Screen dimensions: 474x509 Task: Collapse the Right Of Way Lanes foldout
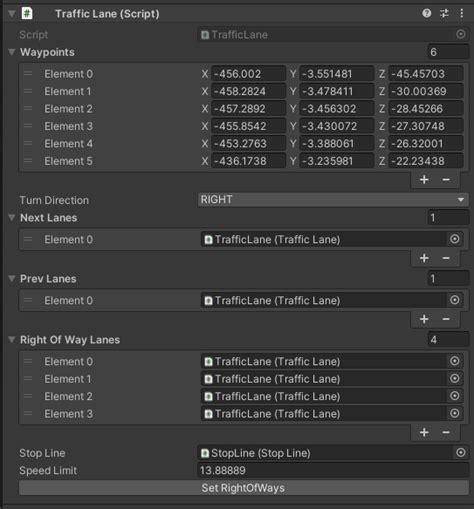12,340
